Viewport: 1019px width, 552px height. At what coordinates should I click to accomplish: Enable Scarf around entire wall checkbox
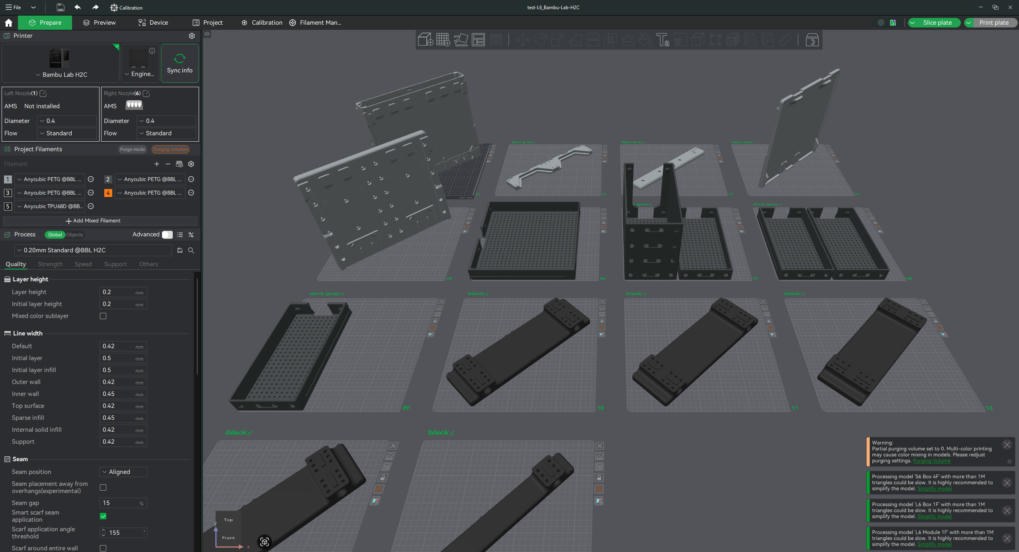coord(103,548)
